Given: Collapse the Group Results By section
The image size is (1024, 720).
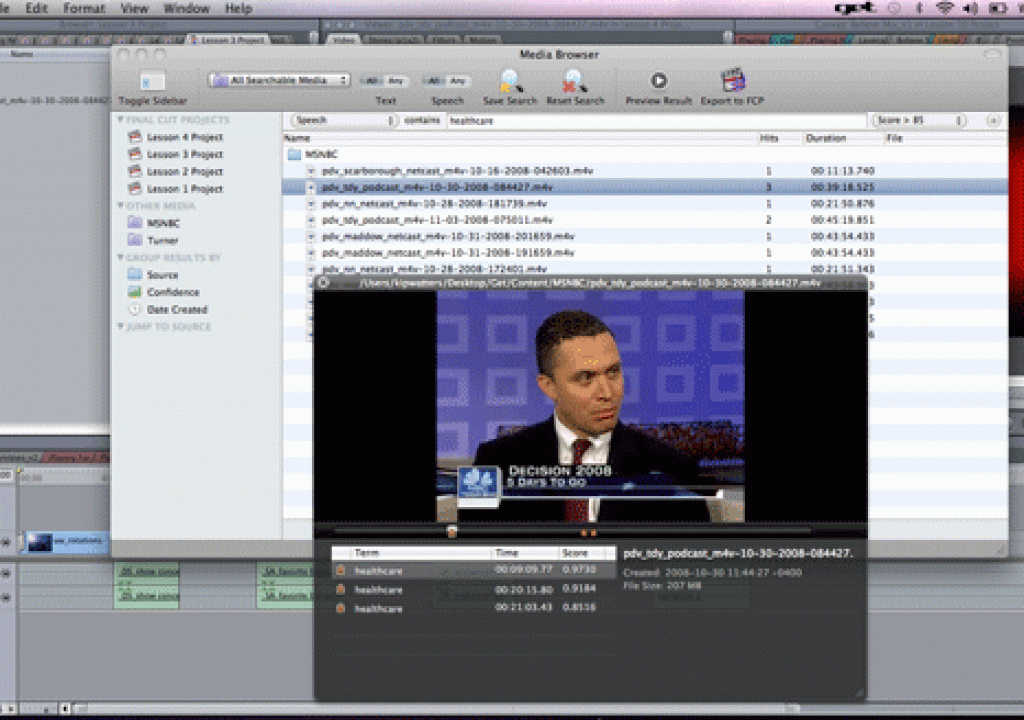Looking at the screenshot, I should click(x=120, y=257).
